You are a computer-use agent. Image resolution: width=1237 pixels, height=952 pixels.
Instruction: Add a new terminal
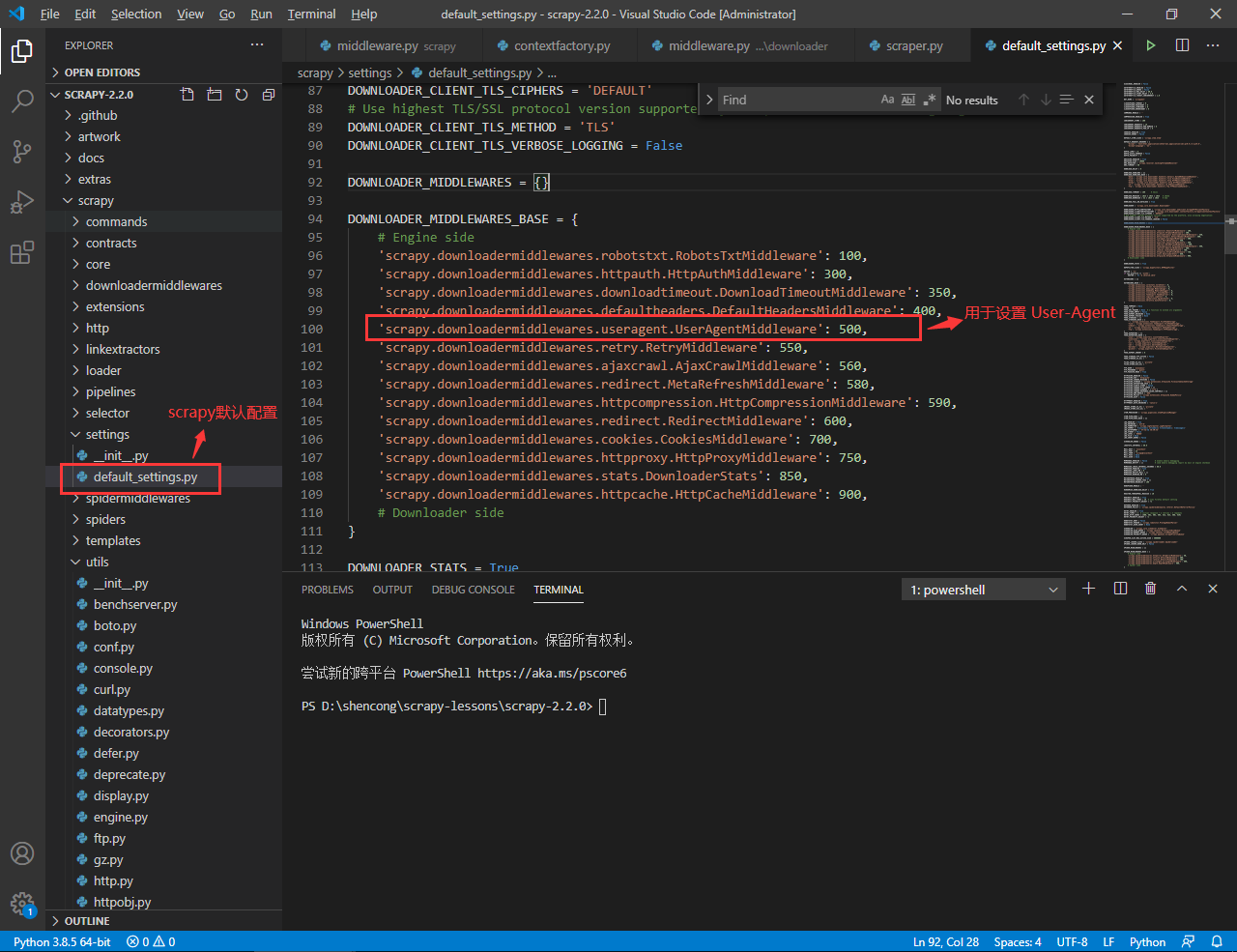1088,589
